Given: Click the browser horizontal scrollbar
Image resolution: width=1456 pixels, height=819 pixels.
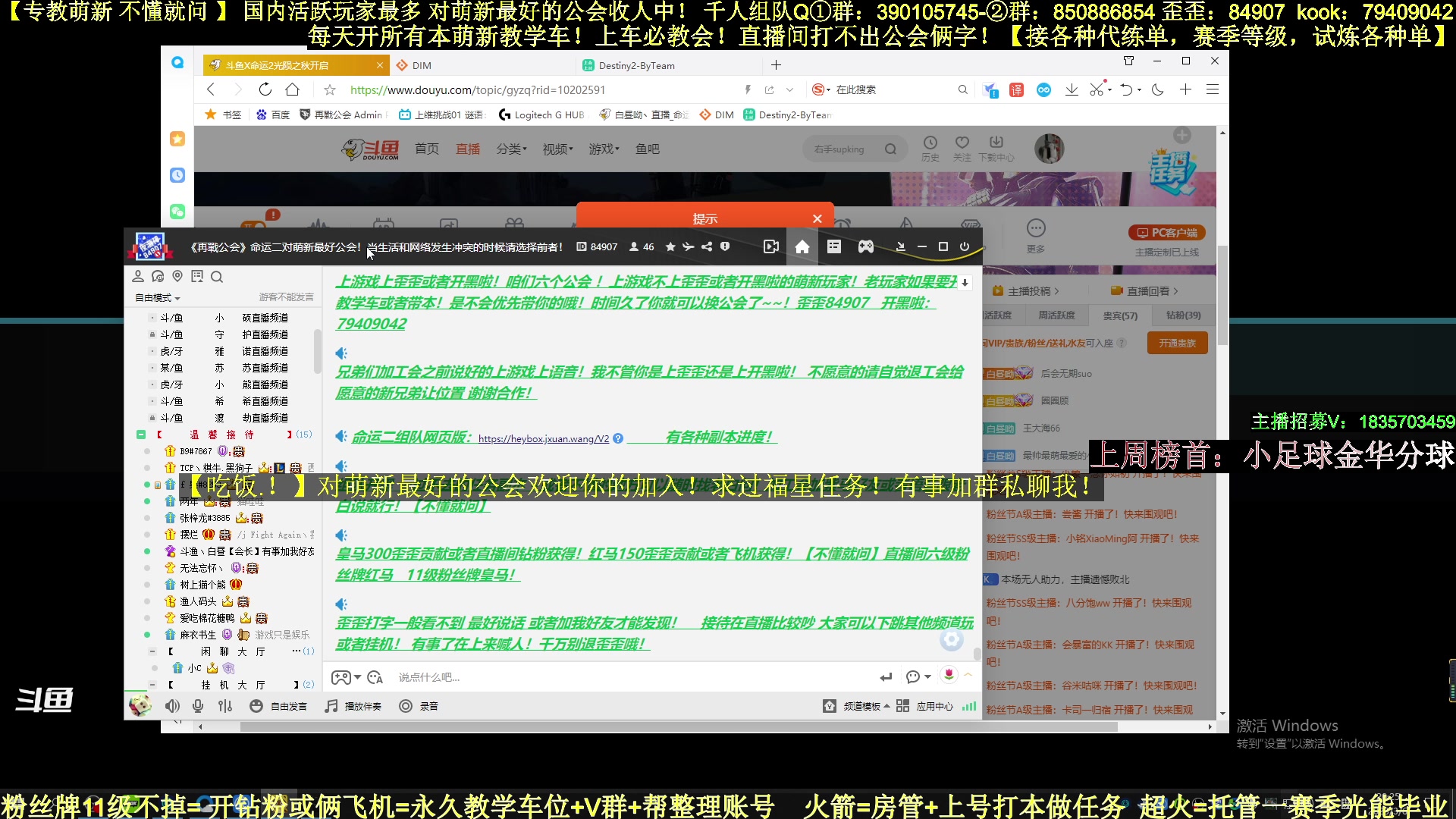Looking at the screenshot, I should 679,726.
